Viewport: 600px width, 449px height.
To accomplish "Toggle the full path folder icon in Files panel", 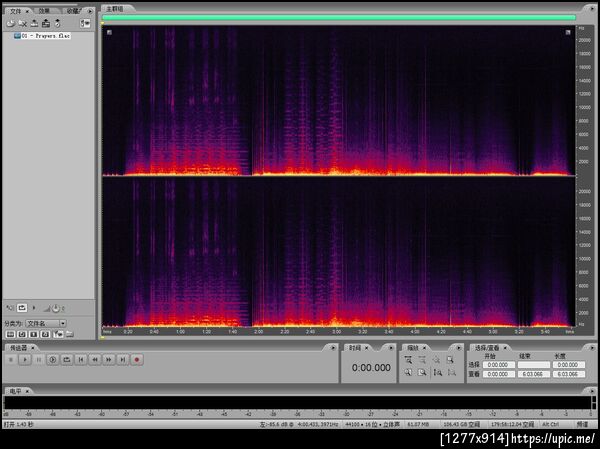I will [70, 334].
